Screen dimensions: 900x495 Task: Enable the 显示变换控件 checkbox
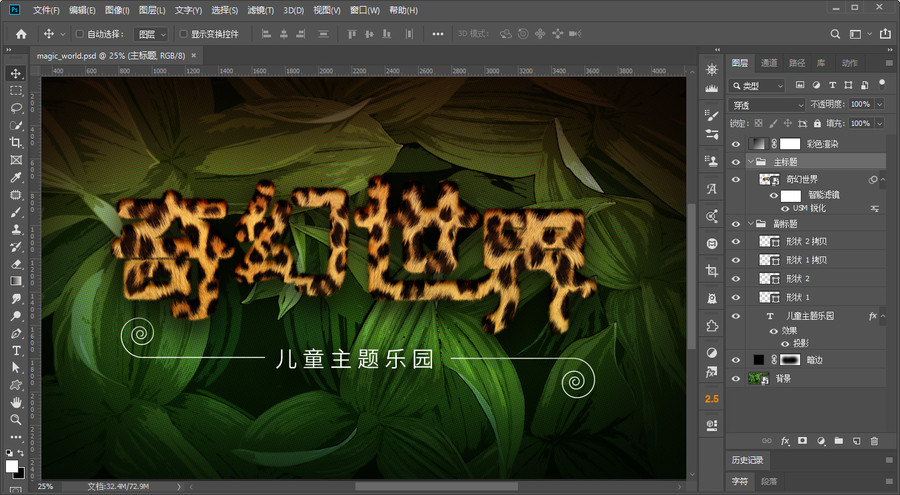[x=184, y=34]
